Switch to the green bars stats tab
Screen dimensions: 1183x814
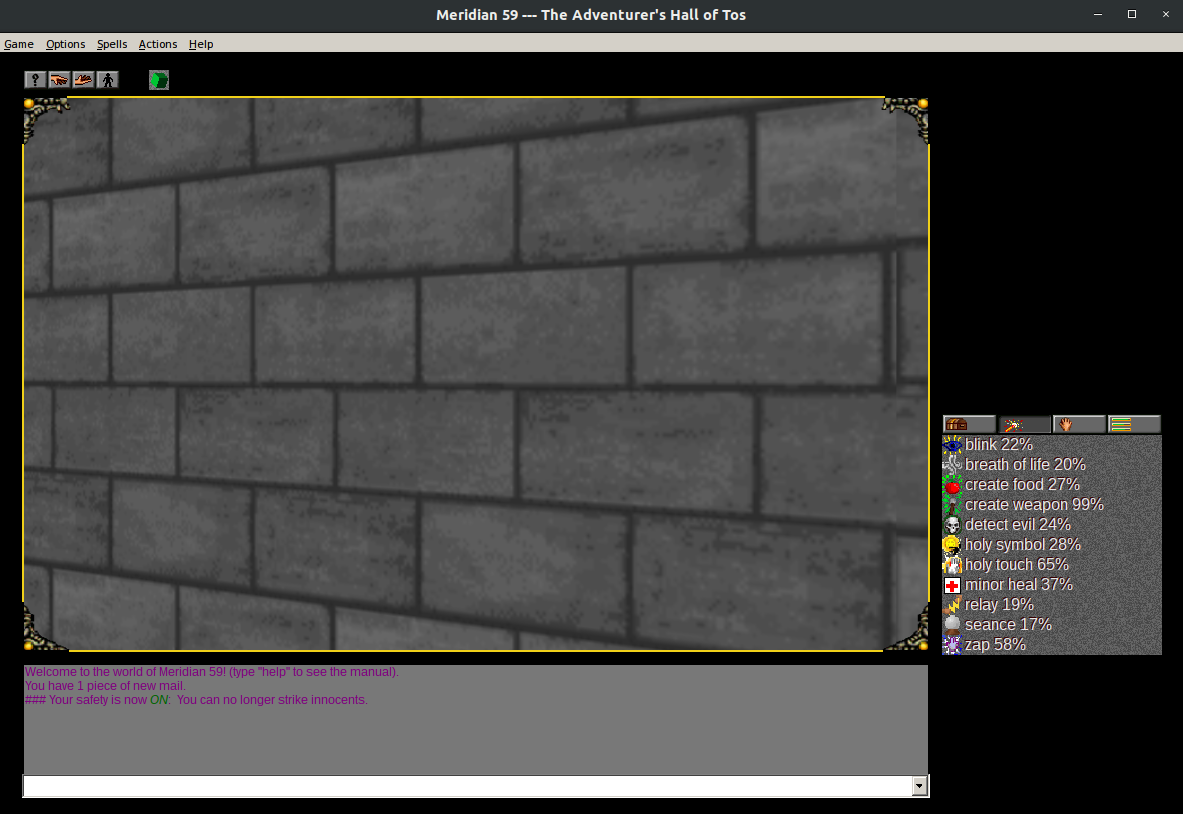tap(1134, 425)
